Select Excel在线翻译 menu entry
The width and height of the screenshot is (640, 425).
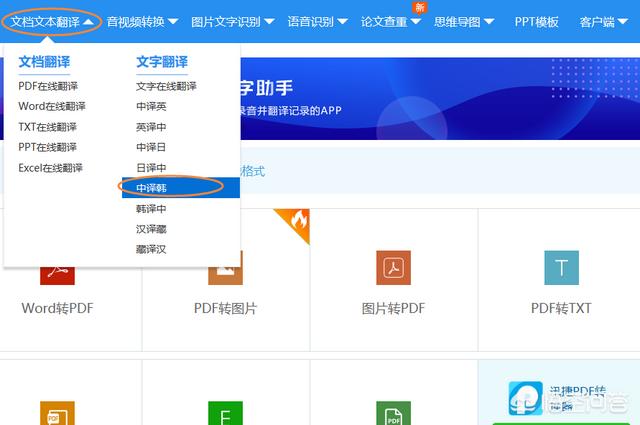click(x=50, y=168)
